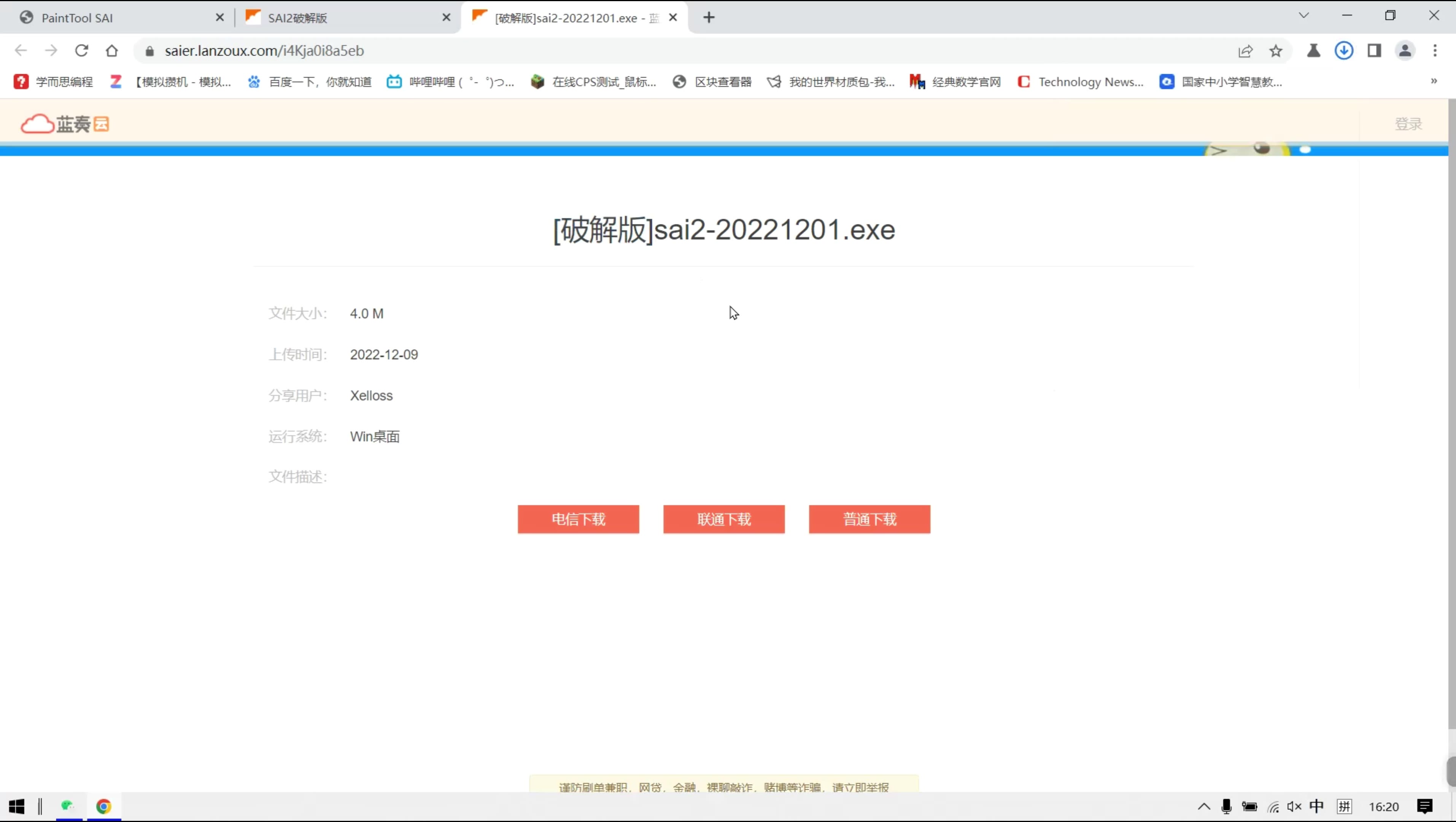Click the battery tray icon

[1249, 807]
